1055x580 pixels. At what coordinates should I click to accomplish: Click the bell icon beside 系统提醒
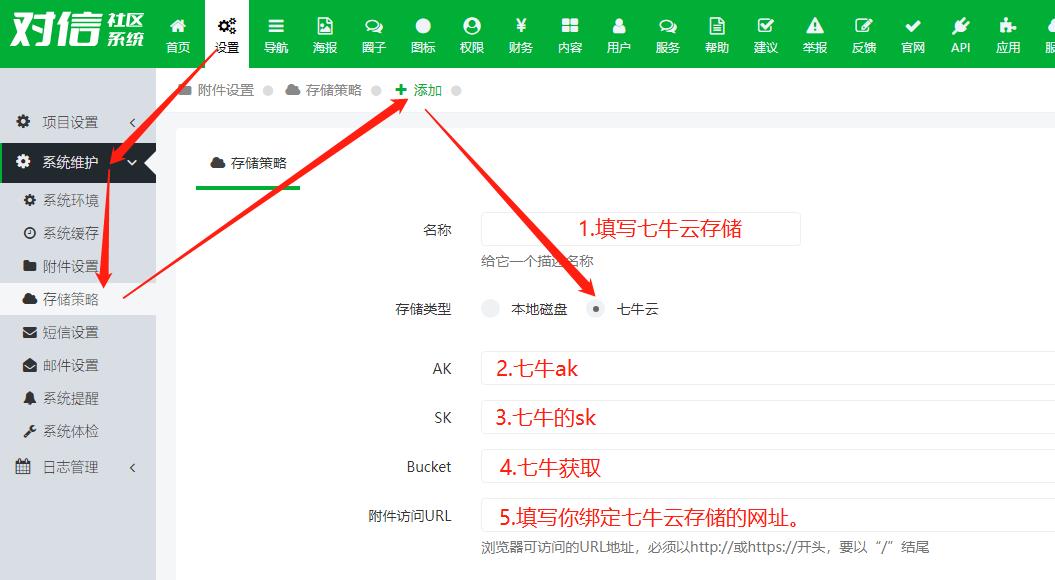click(x=30, y=398)
